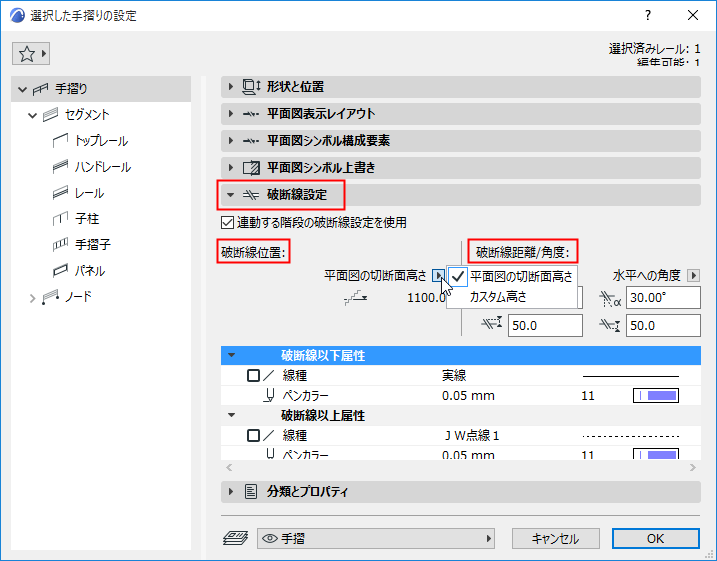Image resolution: width=717 pixels, height=561 pixels.
Task: Click the break line angle alpha icon
Action: click(610, 299)
